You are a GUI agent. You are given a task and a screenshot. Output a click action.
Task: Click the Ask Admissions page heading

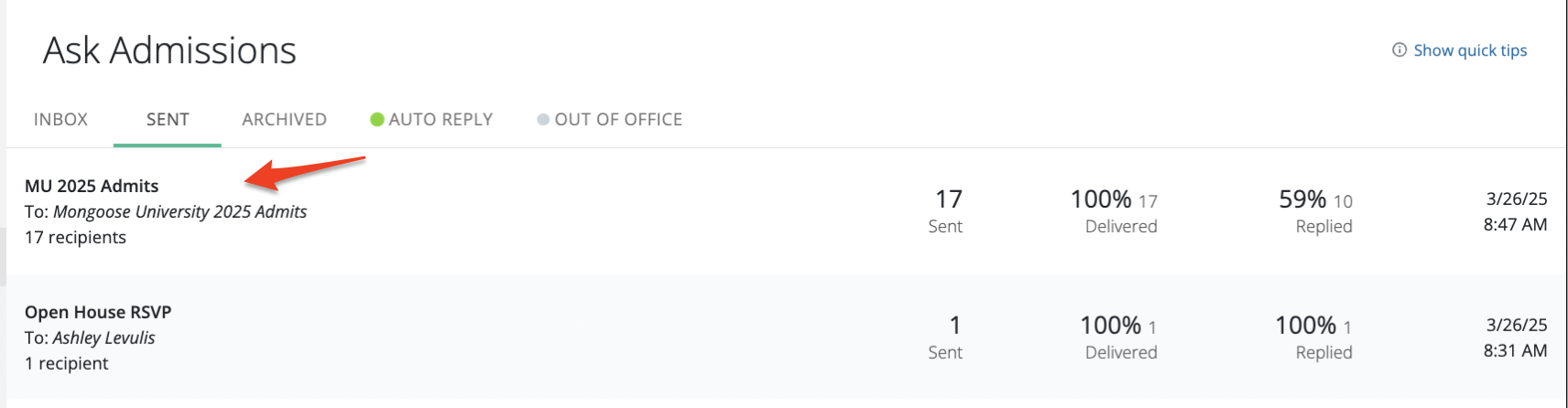169,50
